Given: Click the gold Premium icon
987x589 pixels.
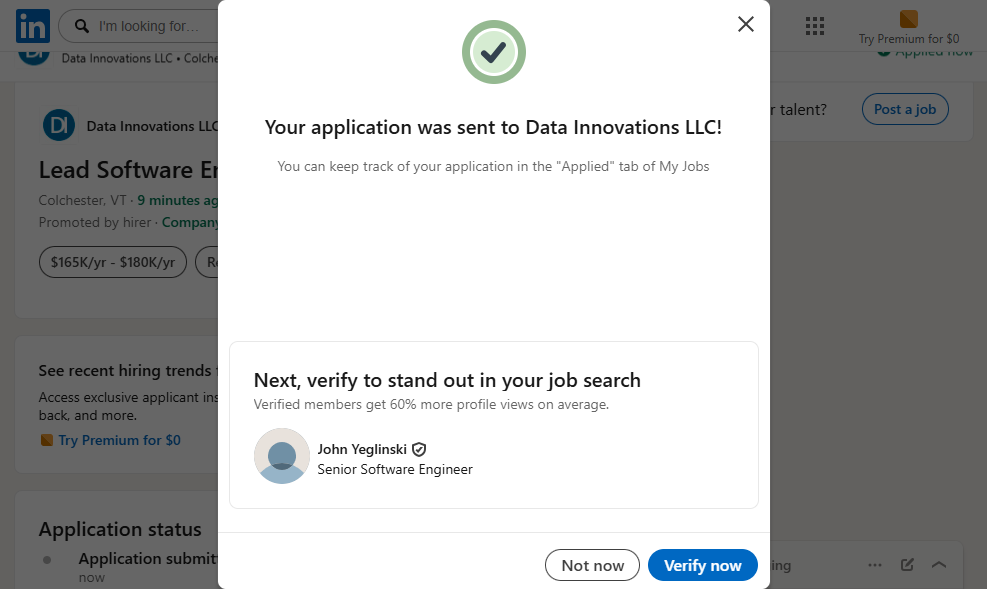Looking at the screenshot, I should pos(908,19).
